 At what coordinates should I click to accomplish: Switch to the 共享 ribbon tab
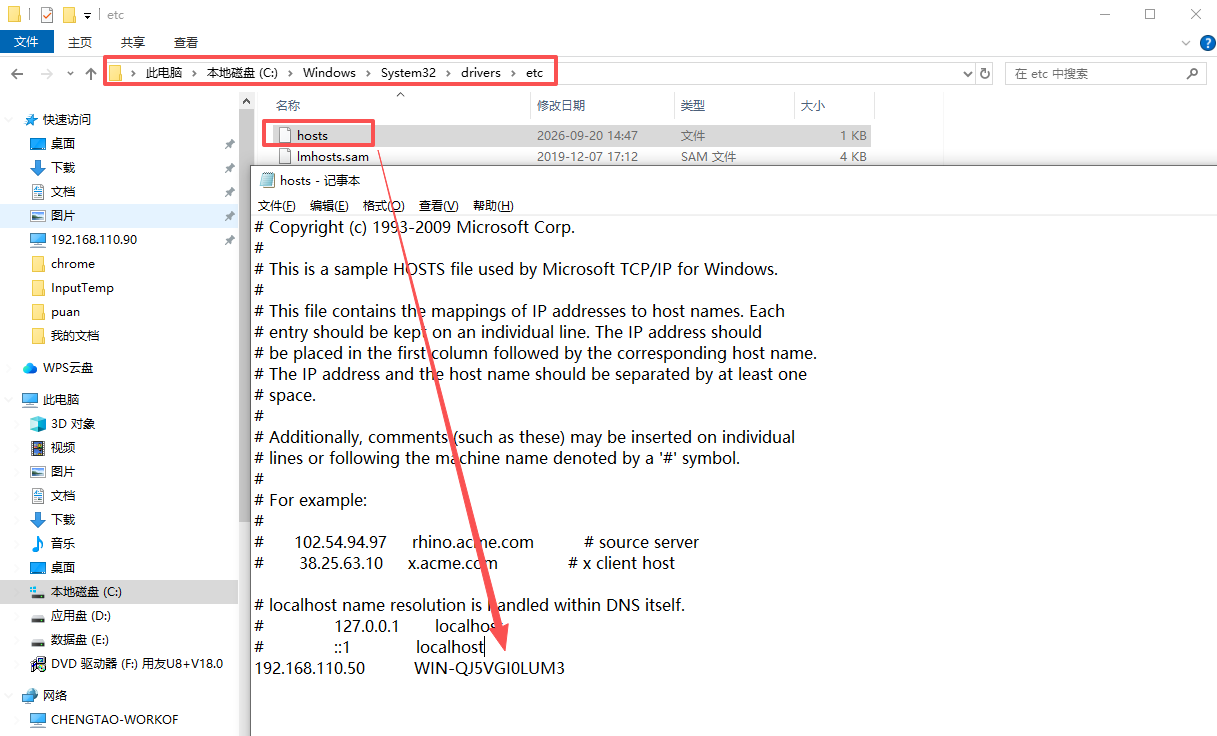(x=133, y=42)
